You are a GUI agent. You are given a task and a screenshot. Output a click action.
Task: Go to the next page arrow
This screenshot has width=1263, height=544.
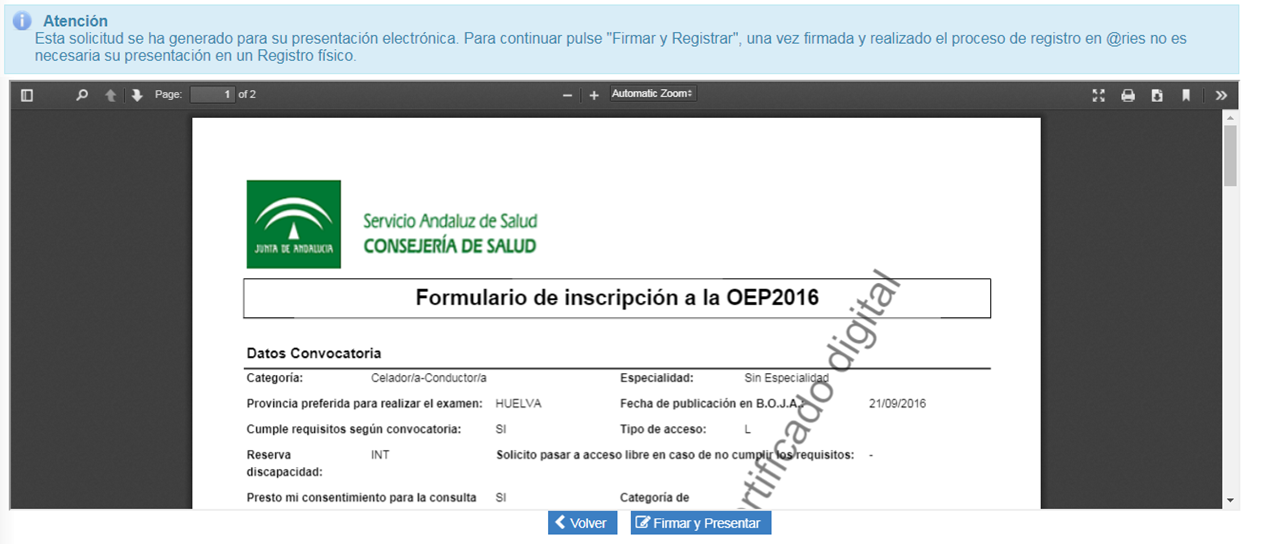pyautogui.click(x=137, y=95)
